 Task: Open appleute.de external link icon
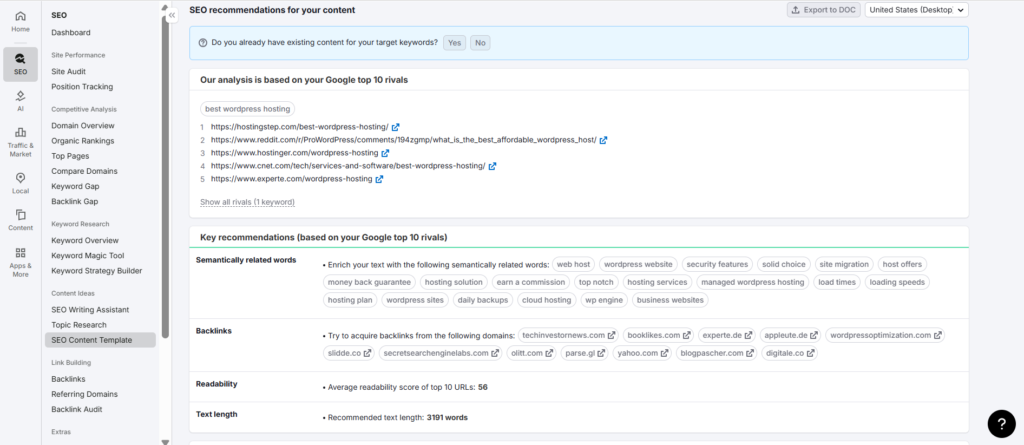[814, 335]
